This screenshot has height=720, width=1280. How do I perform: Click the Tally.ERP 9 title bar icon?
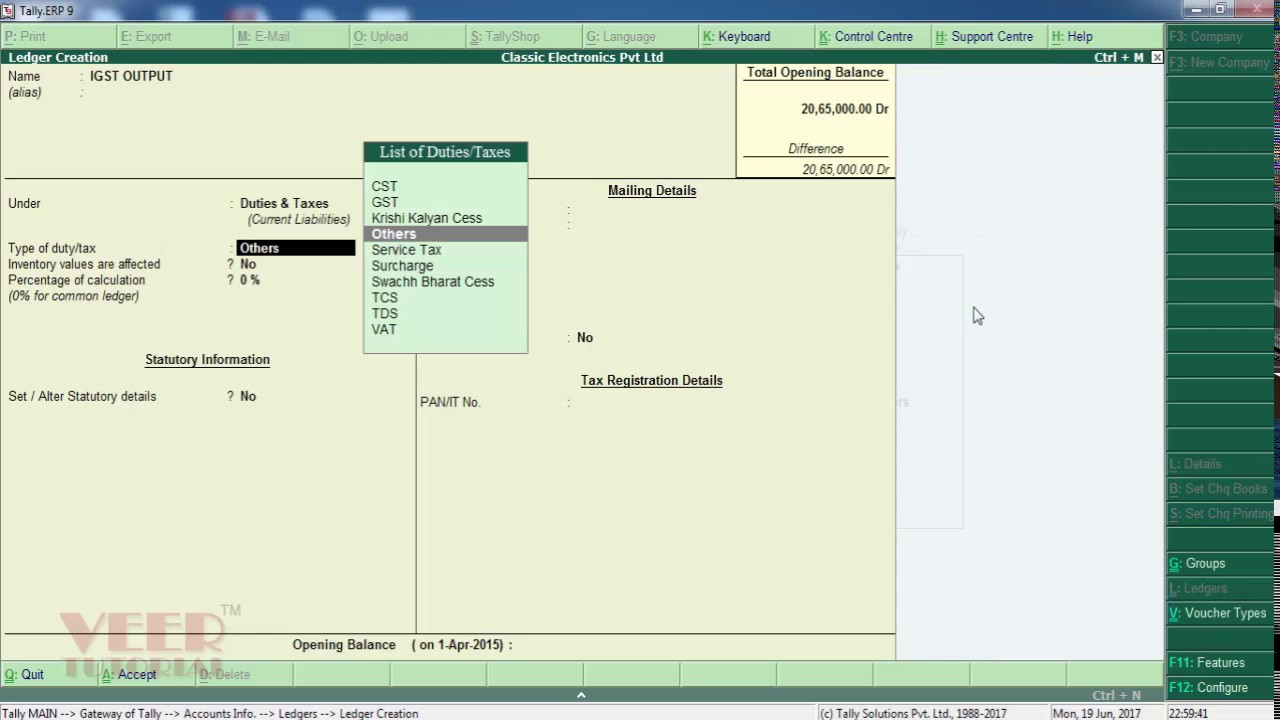9,10
